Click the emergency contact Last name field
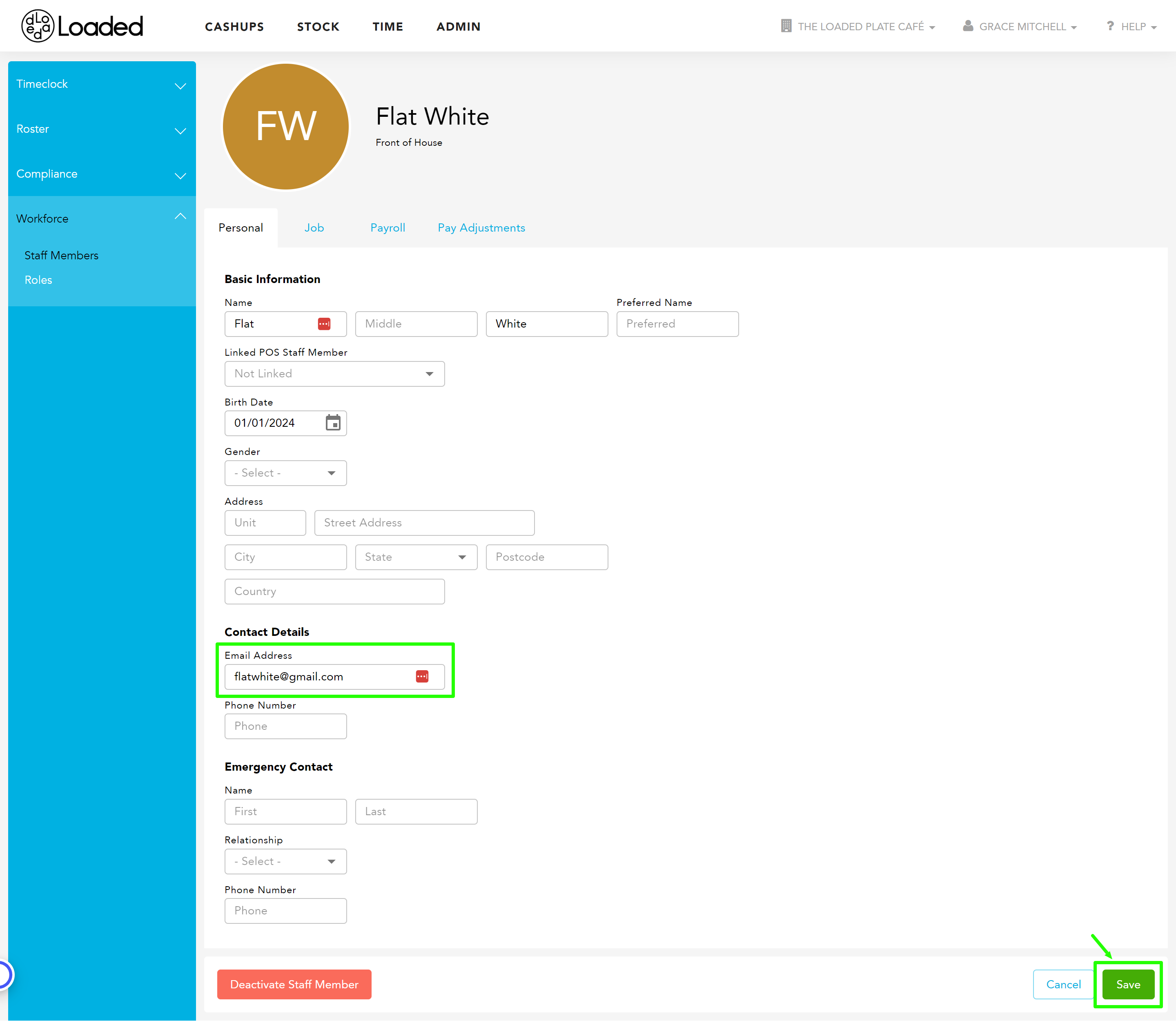 click(416, 811)
